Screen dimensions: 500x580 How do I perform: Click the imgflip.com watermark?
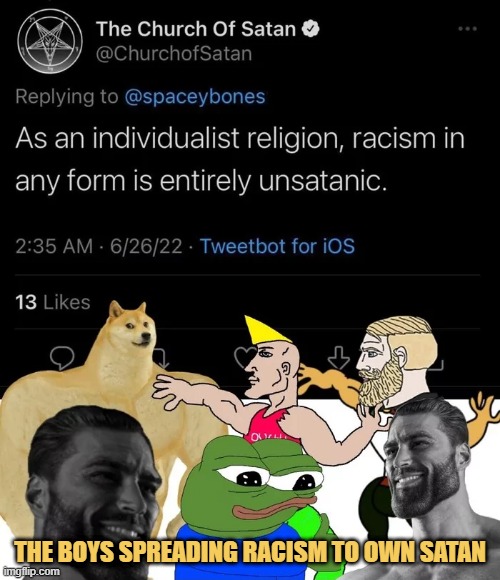pyautogui.click(x=31, y=571)
